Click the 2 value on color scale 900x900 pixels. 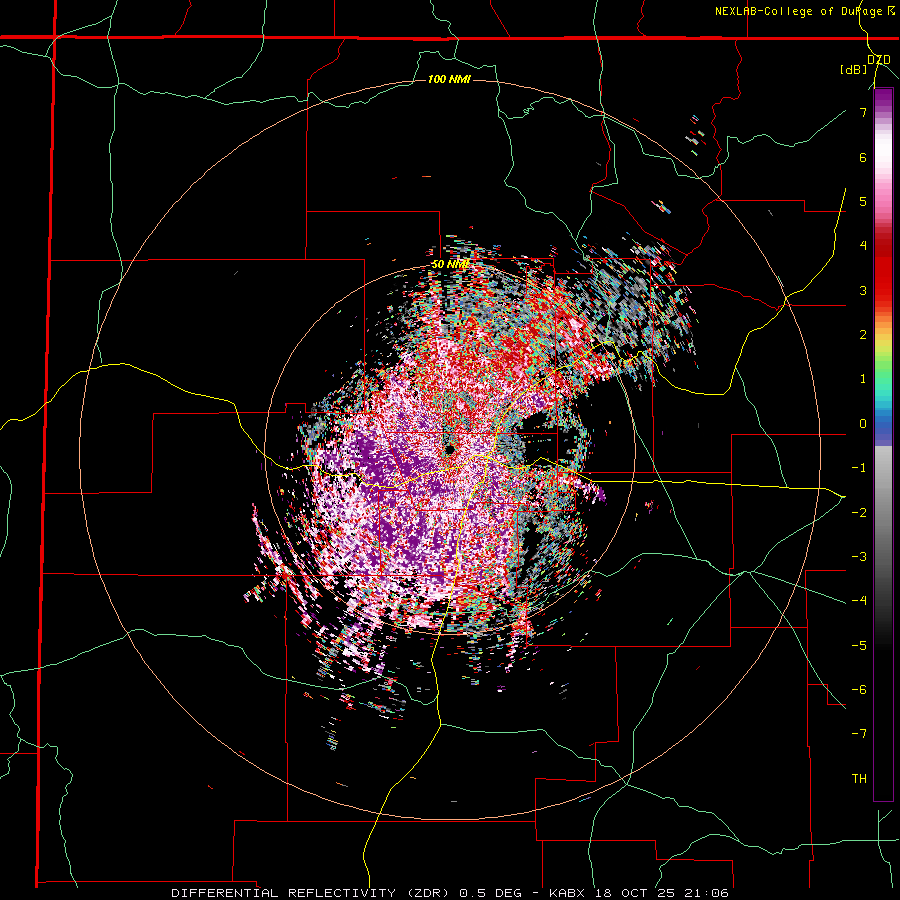pos(863,335)
